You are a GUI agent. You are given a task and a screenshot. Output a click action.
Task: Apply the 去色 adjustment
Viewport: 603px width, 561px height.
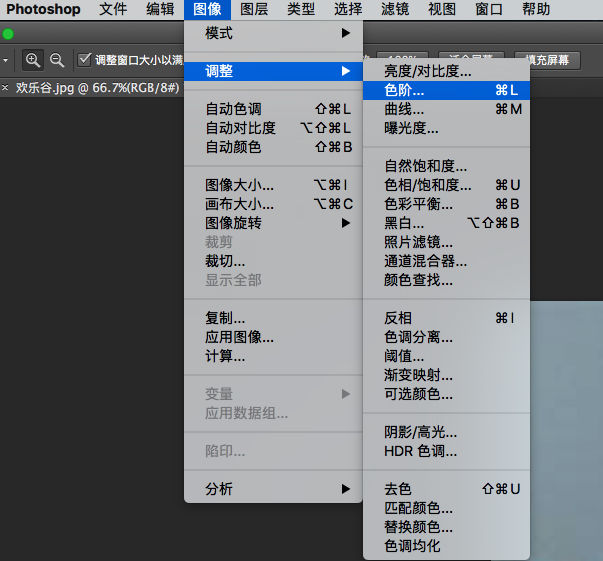tap(446, 489)
